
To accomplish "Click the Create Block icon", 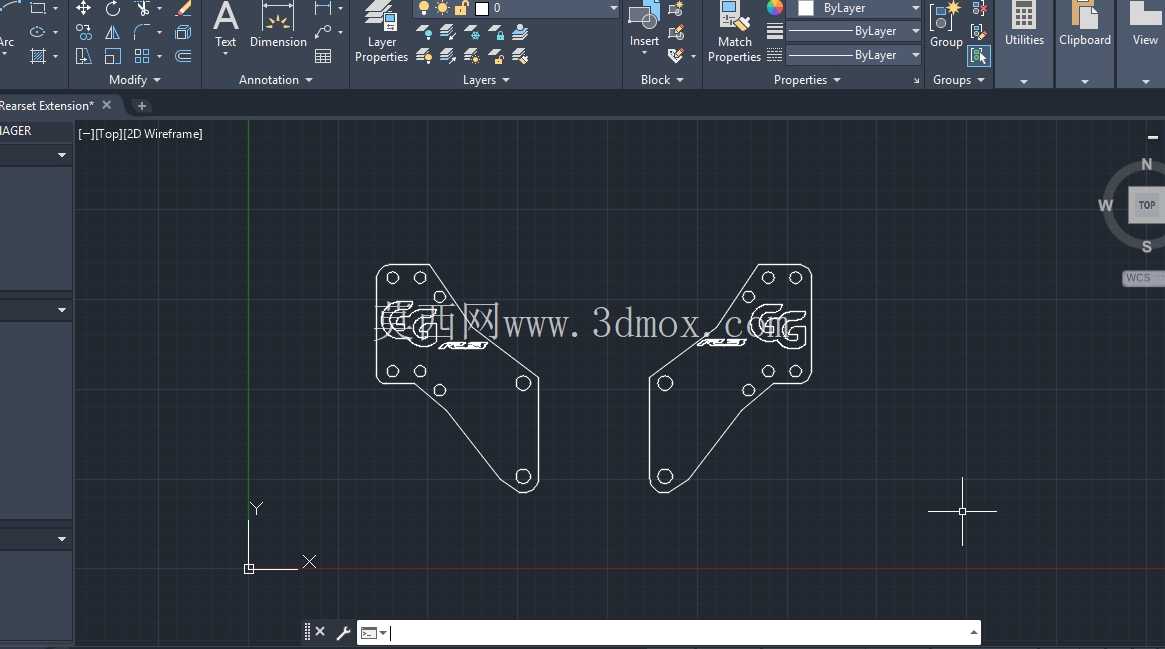I will [x=676, y=9].
